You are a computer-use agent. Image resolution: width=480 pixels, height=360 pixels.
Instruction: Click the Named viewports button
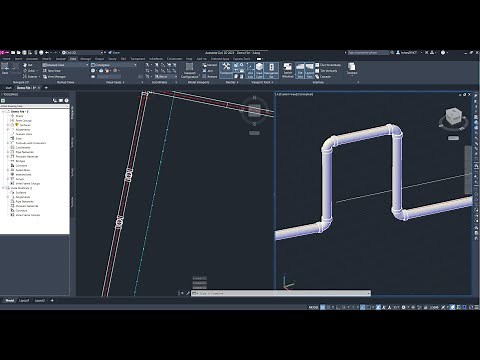[x=210, y=65]
